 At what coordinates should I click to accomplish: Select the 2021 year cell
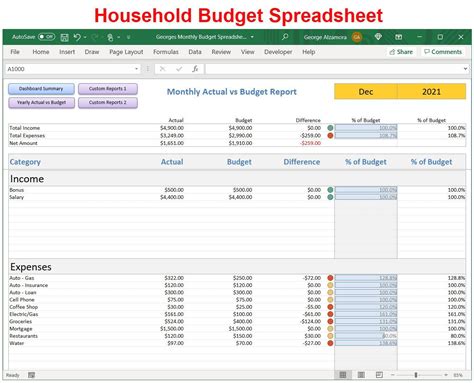[432, 92]
